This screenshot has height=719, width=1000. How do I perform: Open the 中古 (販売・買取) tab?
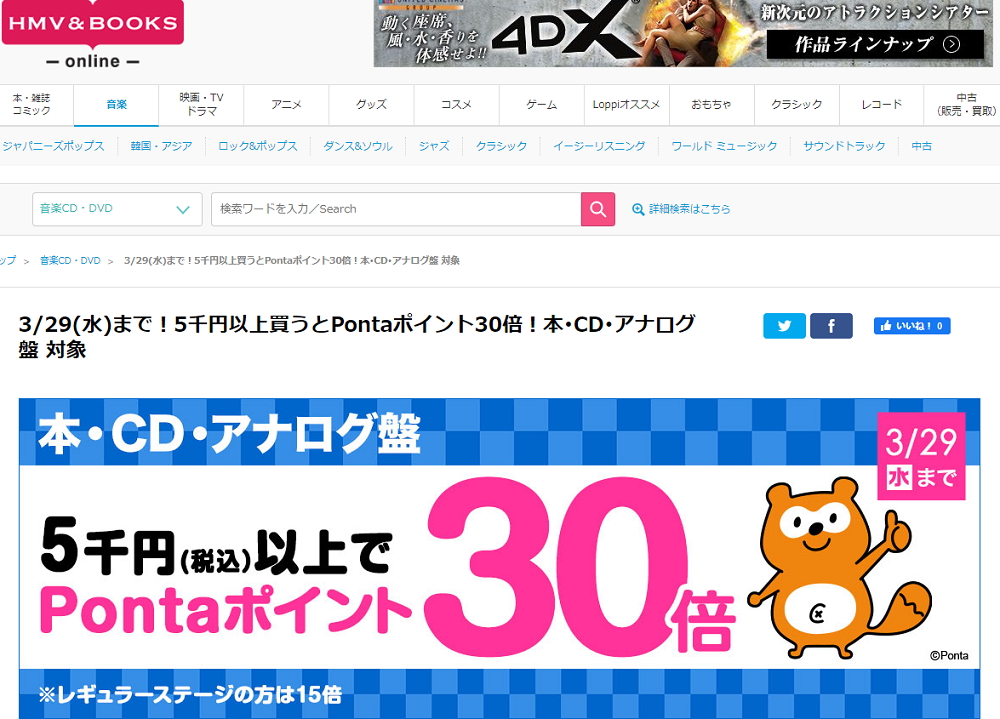[963, 105]
